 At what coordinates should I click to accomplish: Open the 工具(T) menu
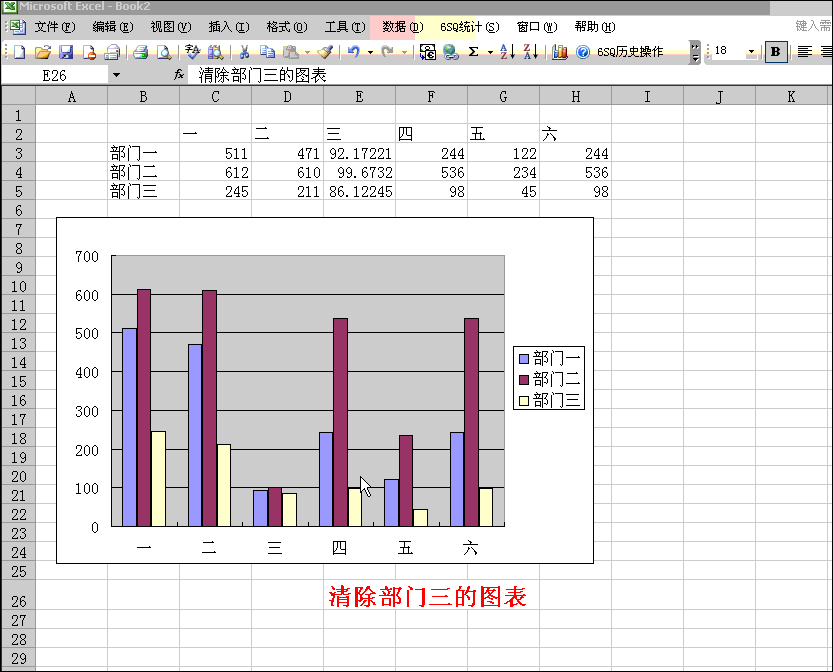pos(345,27)
